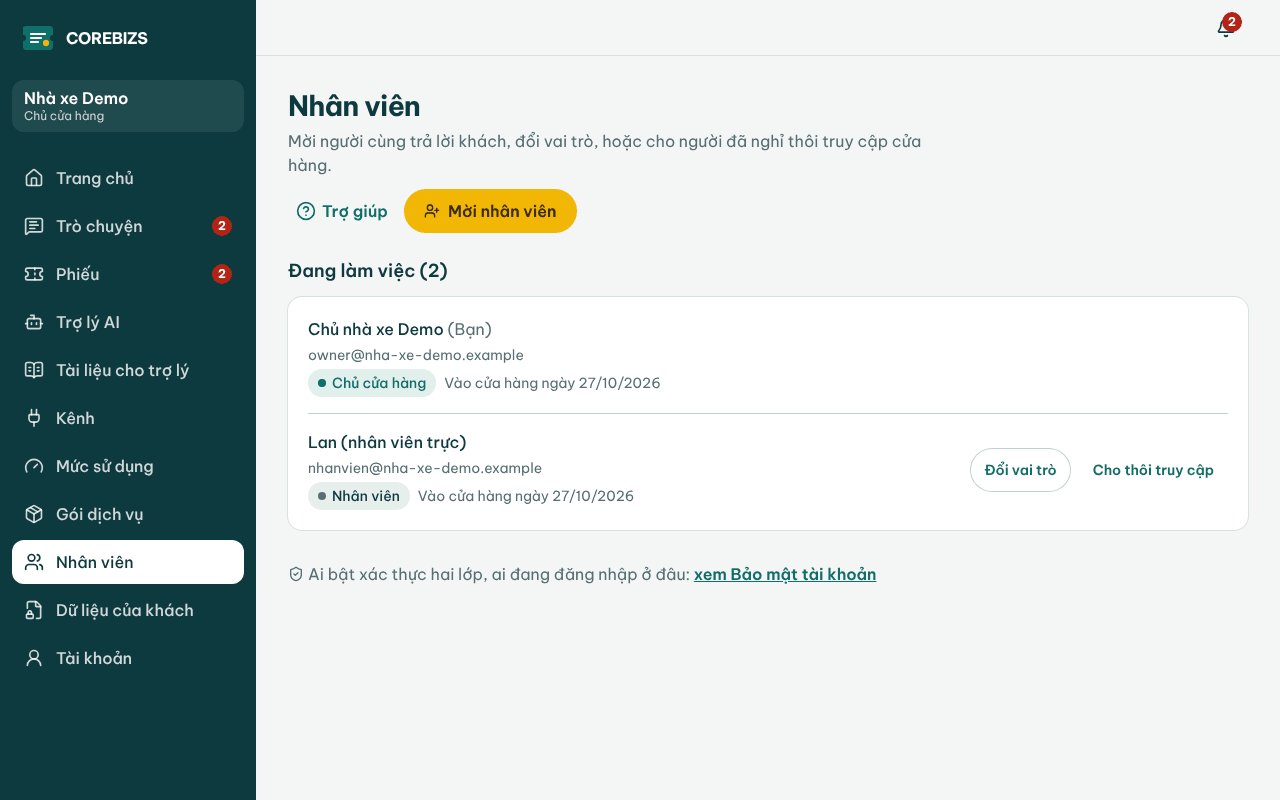This screenshot has height=800, width=1280.
Task: Click the robot icon beside Trợ lý AI
Action: click(34, 322)
